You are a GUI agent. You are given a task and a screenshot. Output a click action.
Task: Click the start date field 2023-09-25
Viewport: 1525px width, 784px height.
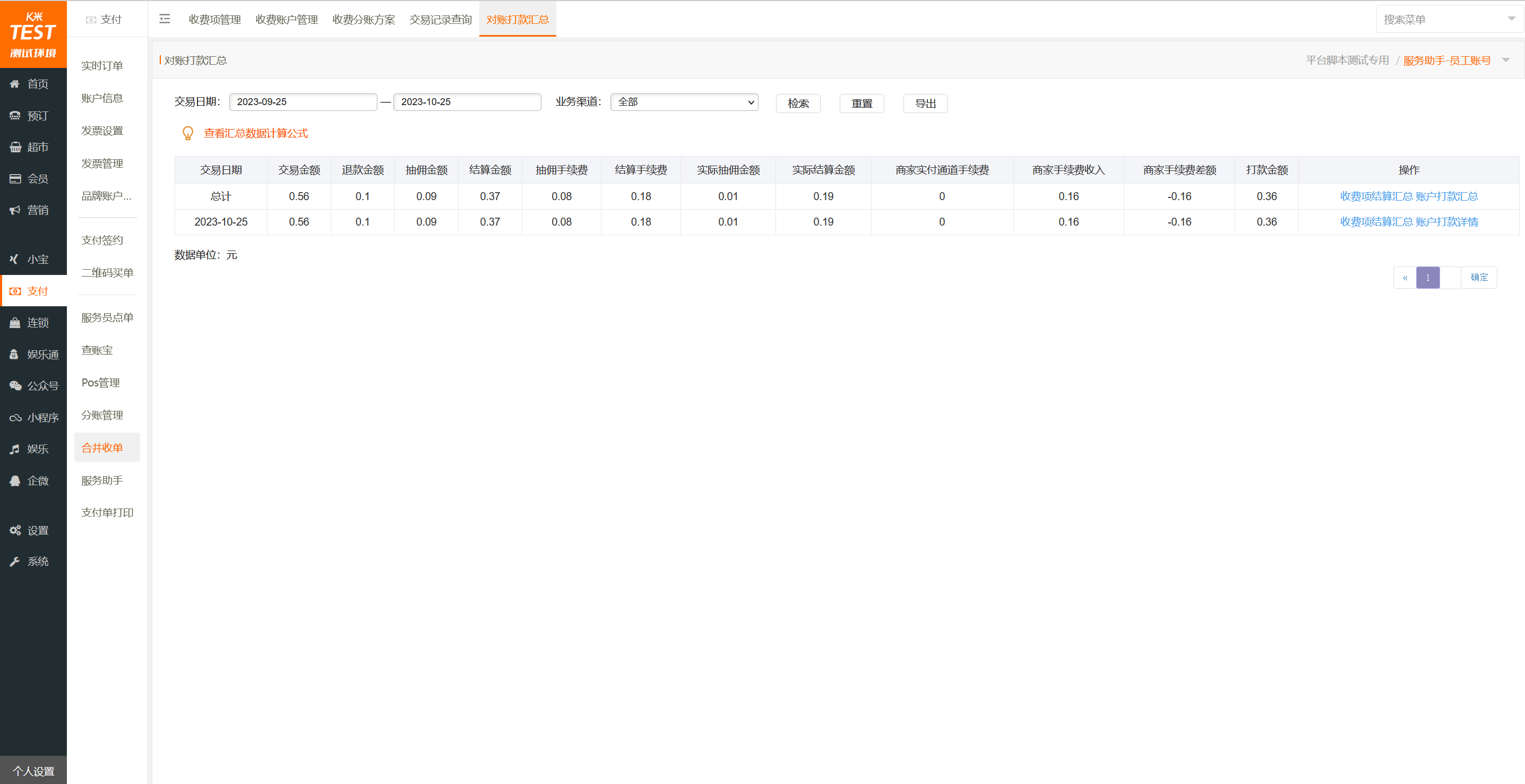(303, 102)
